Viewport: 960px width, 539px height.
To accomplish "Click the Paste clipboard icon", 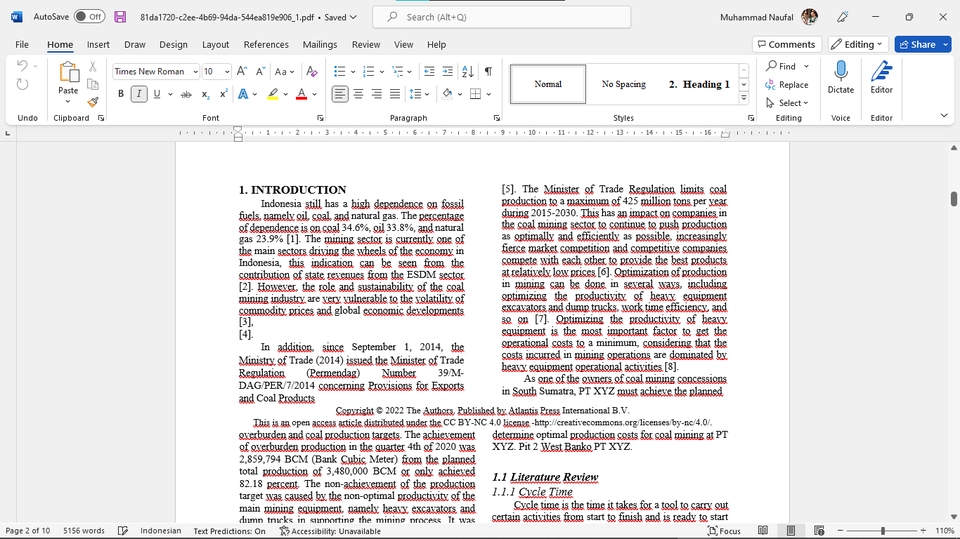I will 69,72.
